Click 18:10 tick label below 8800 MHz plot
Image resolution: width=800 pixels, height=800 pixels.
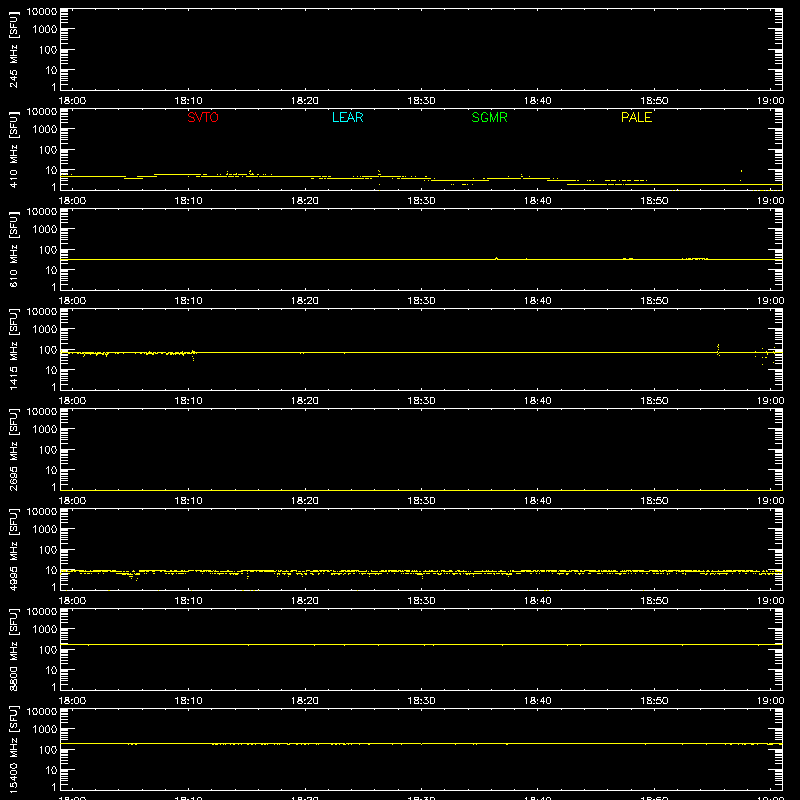click(188, 701)
